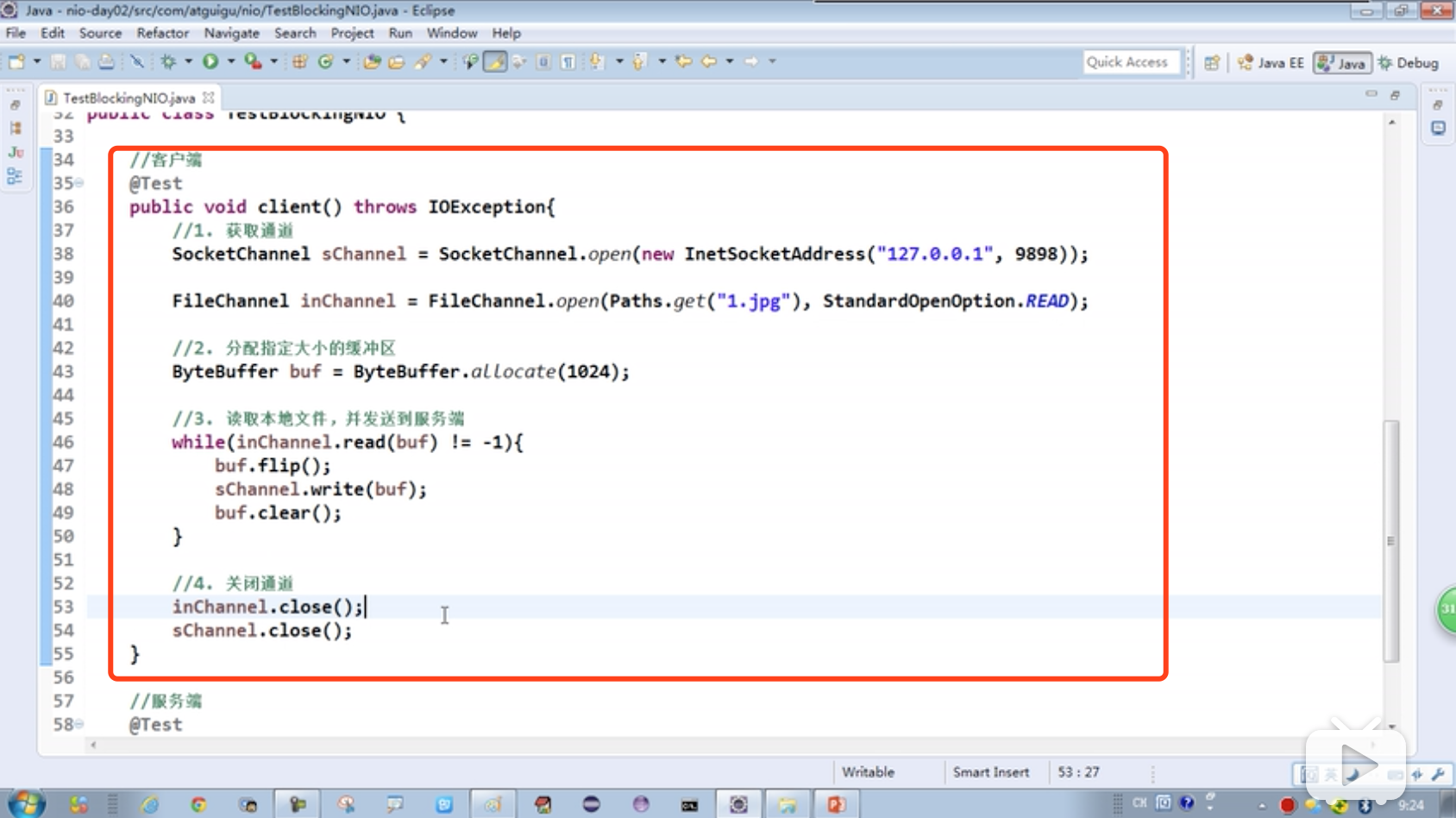Switch to the Debug perspective
The width and height of the screenshot is (1456, 818).
coord(1409,62)
